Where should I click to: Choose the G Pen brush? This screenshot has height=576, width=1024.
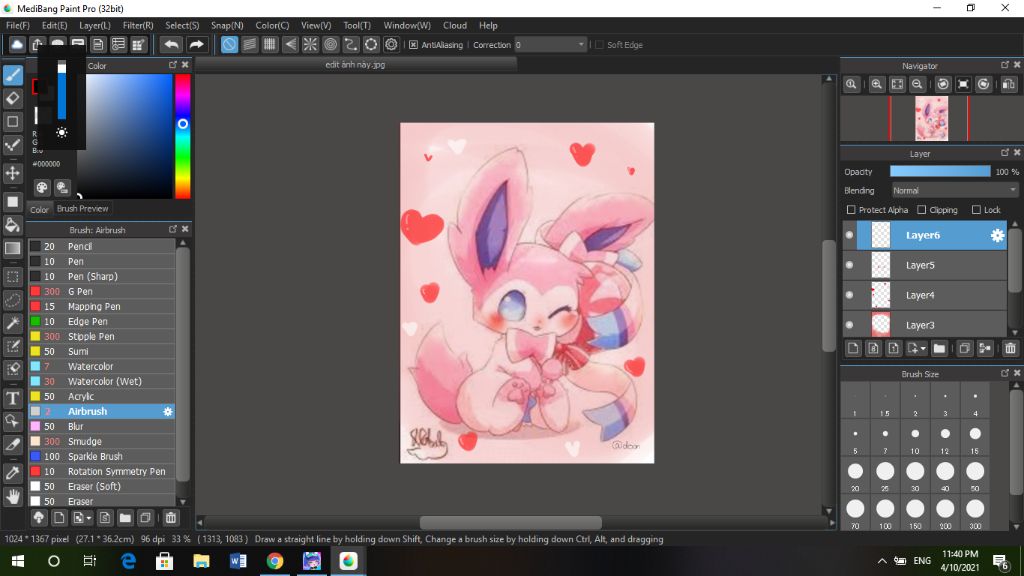(102, 291)
